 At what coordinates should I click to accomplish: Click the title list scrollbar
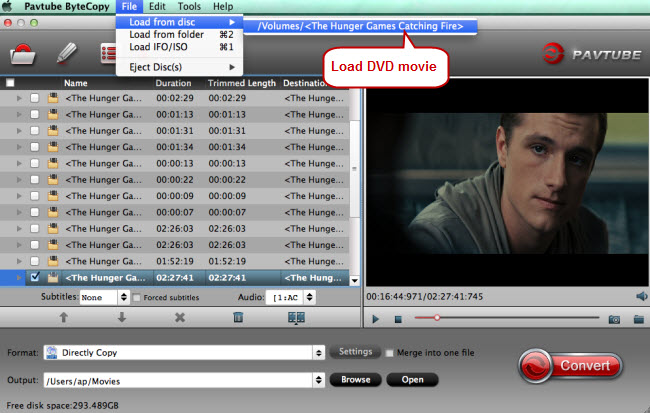tap(354, 169)
